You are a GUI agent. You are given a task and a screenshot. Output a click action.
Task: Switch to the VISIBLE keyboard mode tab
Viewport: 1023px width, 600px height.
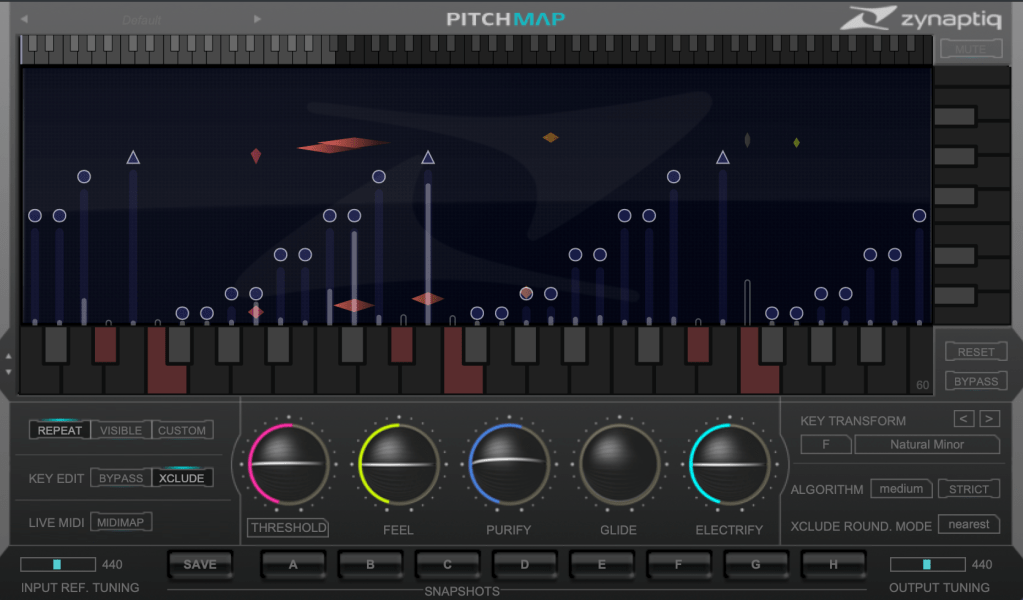pyautogui.click(x=120, y=430)
